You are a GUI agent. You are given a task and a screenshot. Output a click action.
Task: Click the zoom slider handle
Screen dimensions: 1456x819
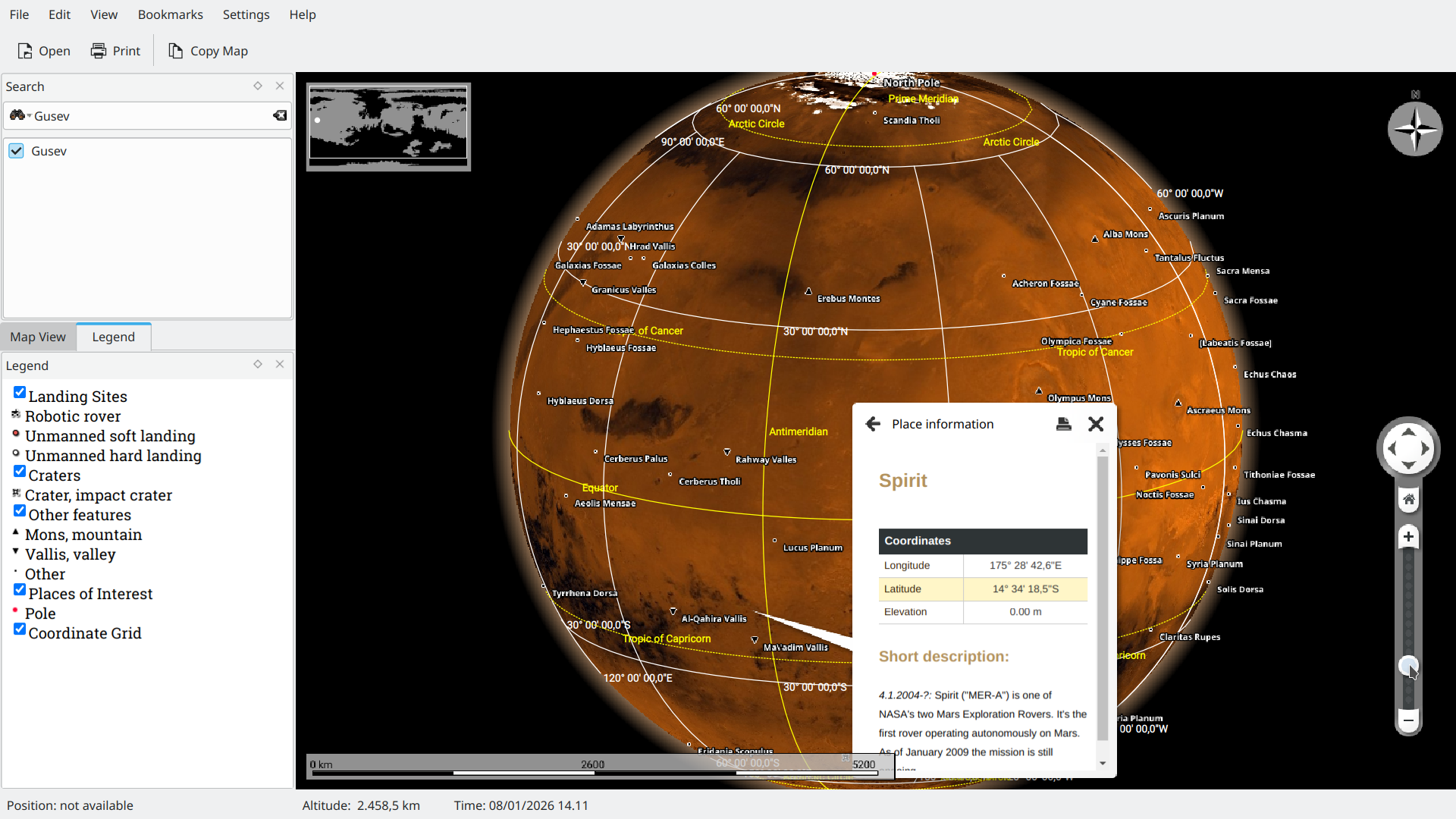point(1408,666)
